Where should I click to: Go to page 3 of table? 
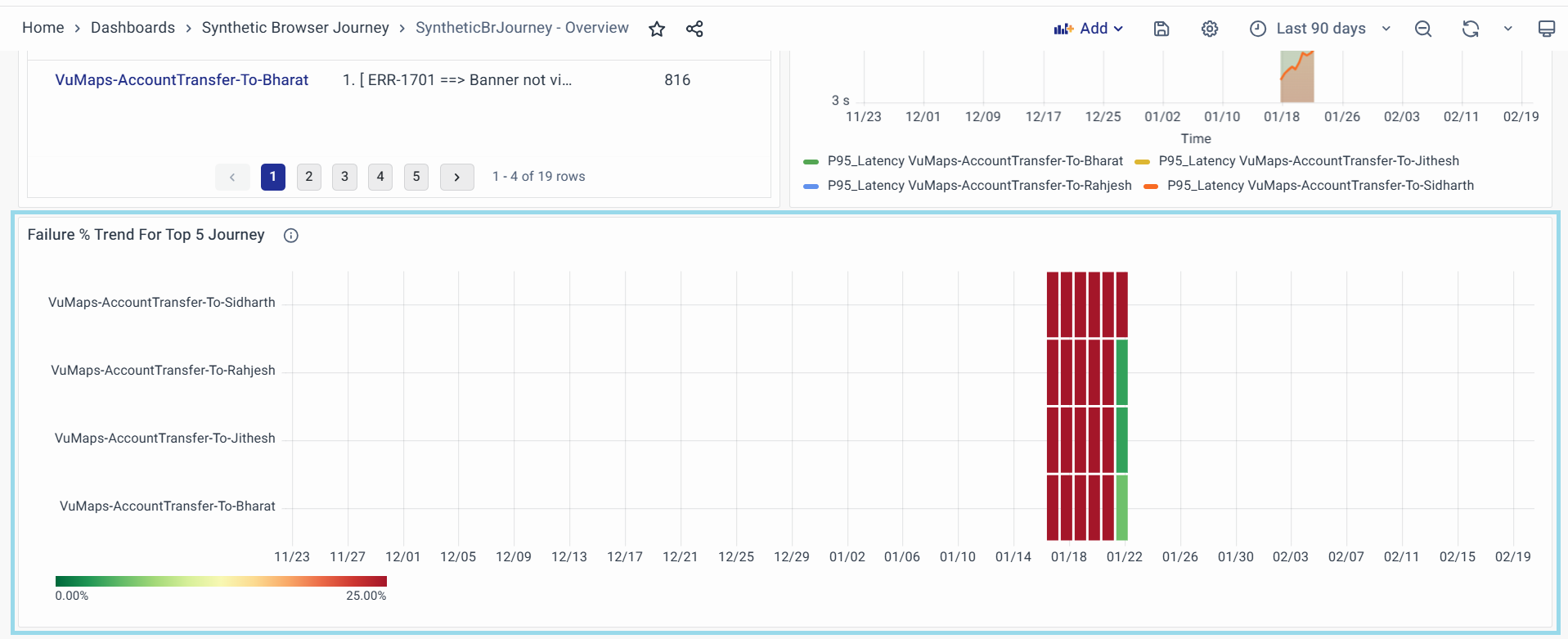coord(344,177)
